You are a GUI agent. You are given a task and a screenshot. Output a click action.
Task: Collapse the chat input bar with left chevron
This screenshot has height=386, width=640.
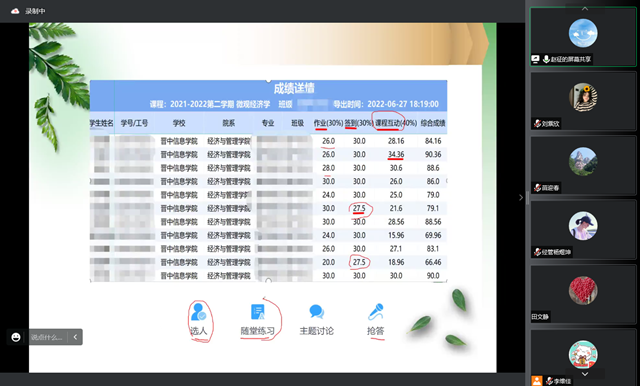75,337
